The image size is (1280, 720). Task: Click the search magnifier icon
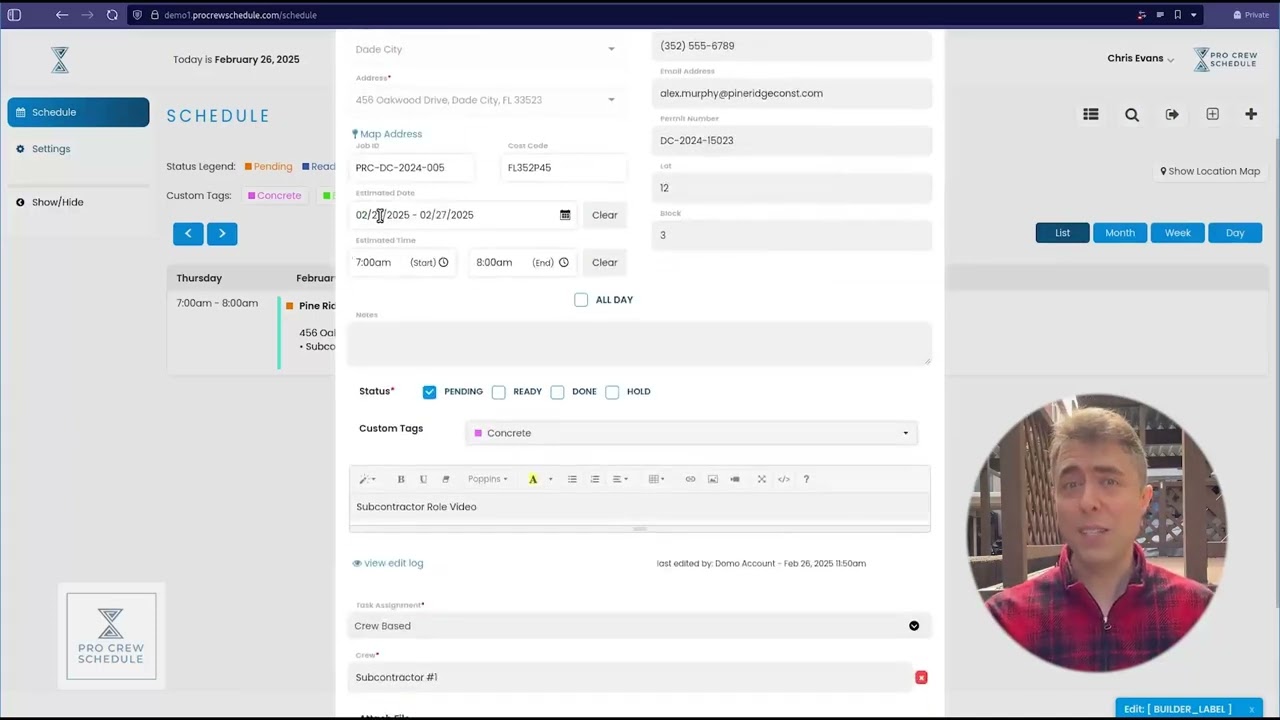coord(1132,115)
